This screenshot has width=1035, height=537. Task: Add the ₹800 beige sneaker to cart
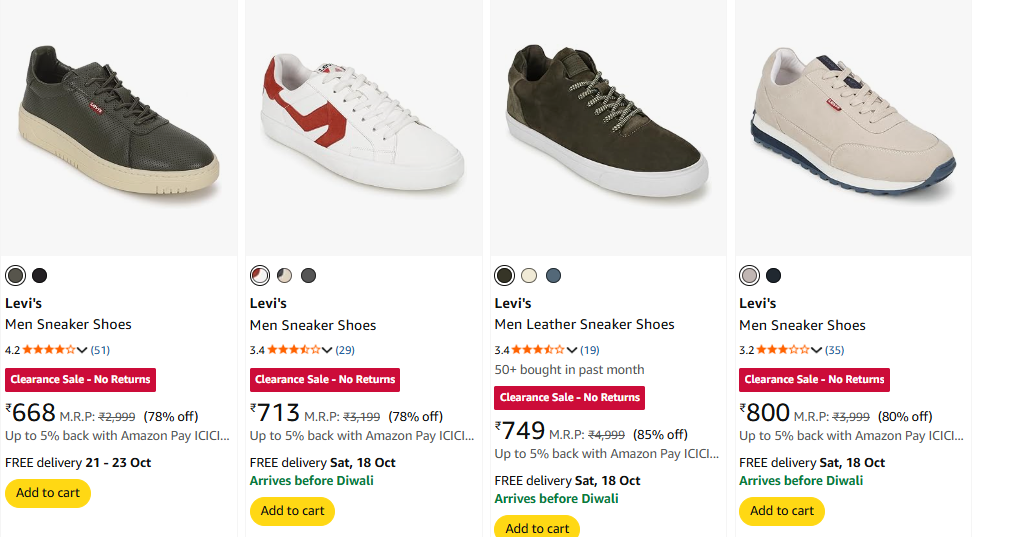(782, 511)
